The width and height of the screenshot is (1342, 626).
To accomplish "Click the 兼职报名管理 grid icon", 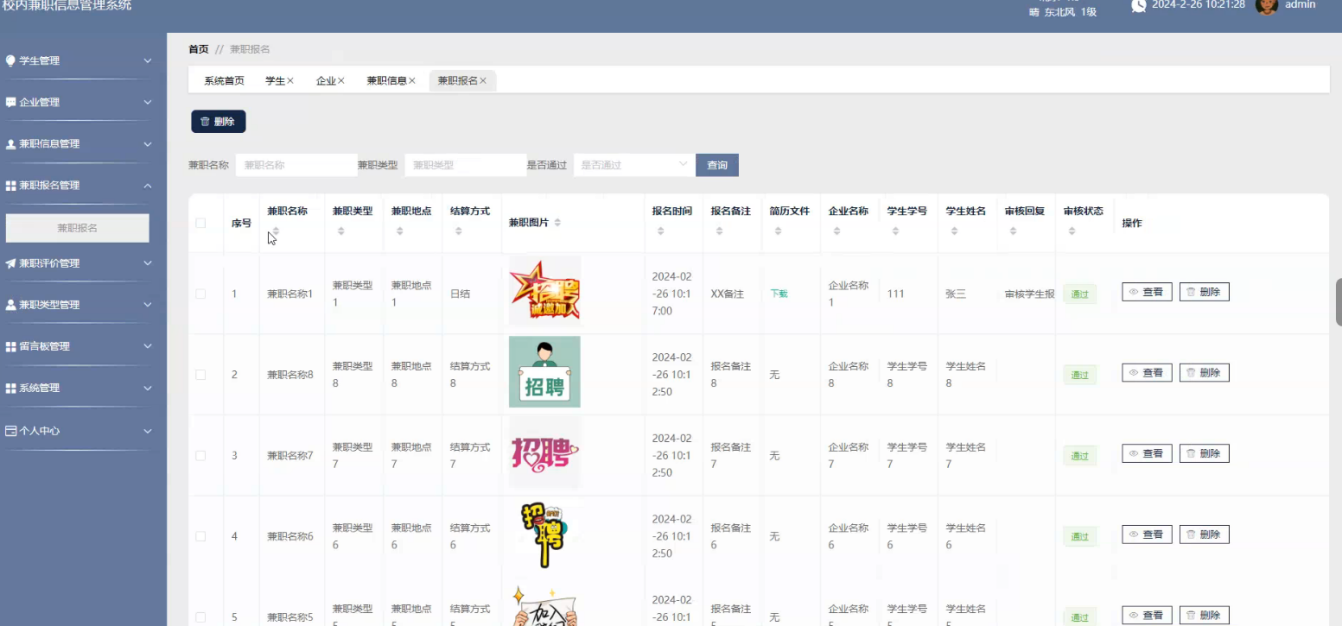I will click(x=11, y=186).
